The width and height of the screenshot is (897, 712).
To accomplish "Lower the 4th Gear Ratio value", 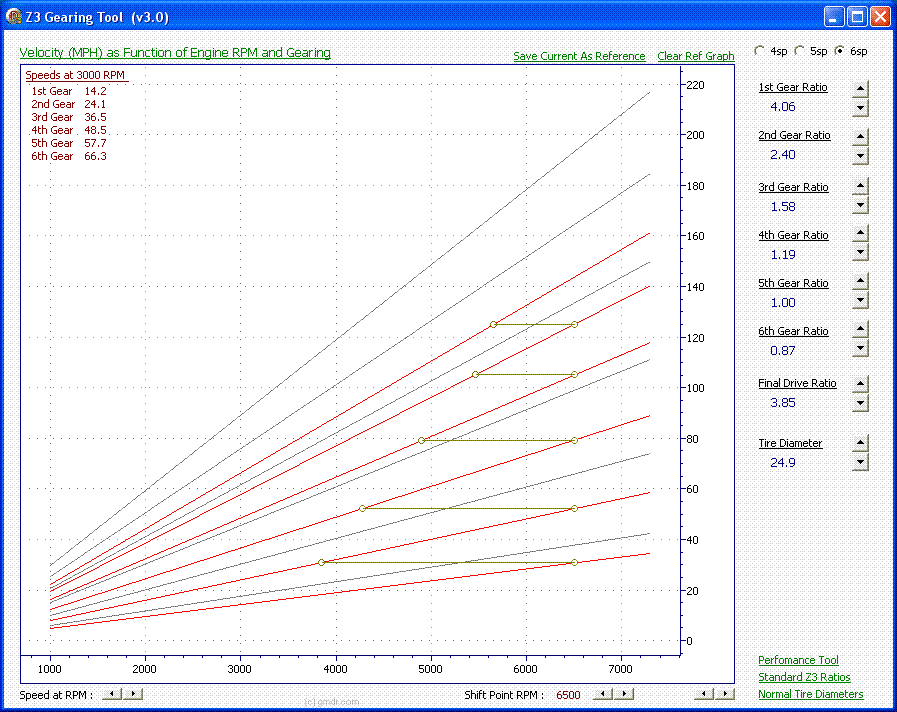I will 860,254.
